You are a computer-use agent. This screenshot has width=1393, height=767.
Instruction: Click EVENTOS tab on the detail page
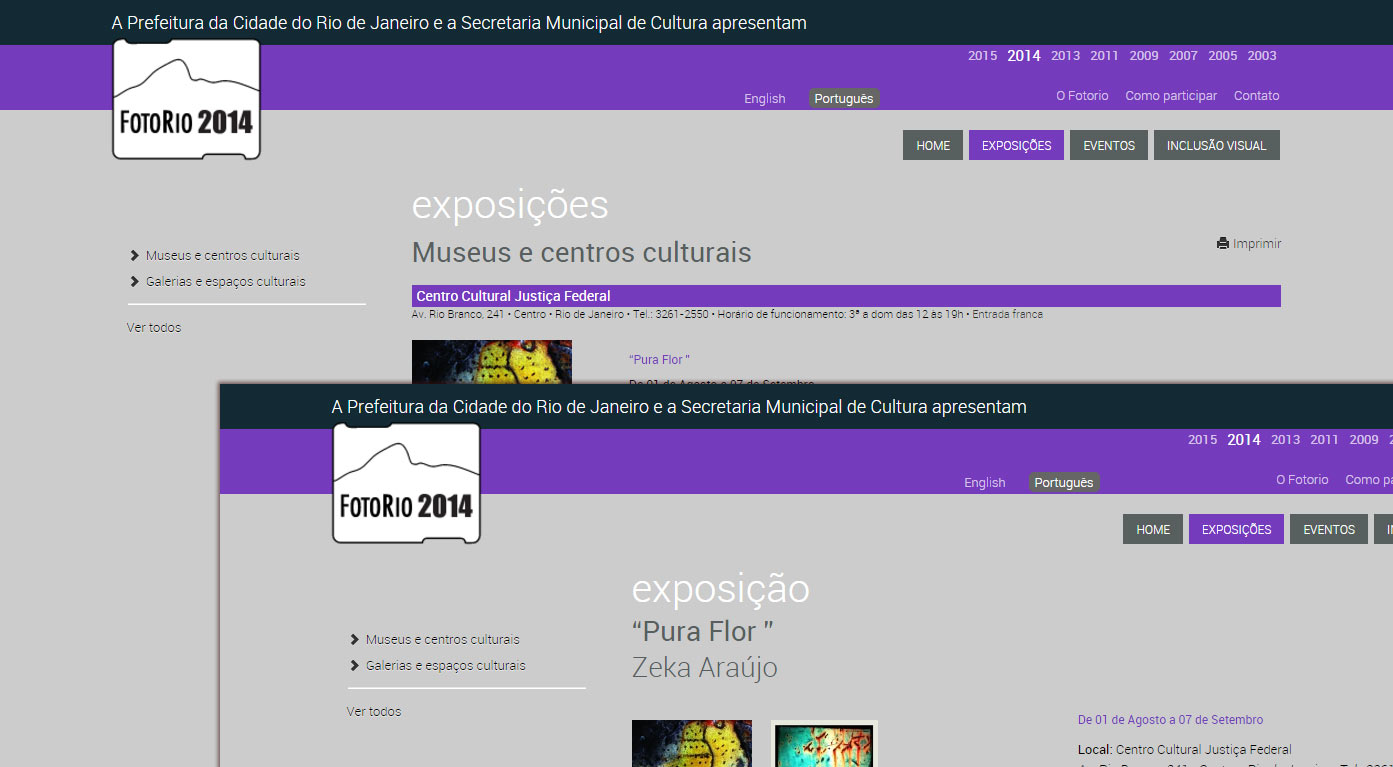point(1329,529)
